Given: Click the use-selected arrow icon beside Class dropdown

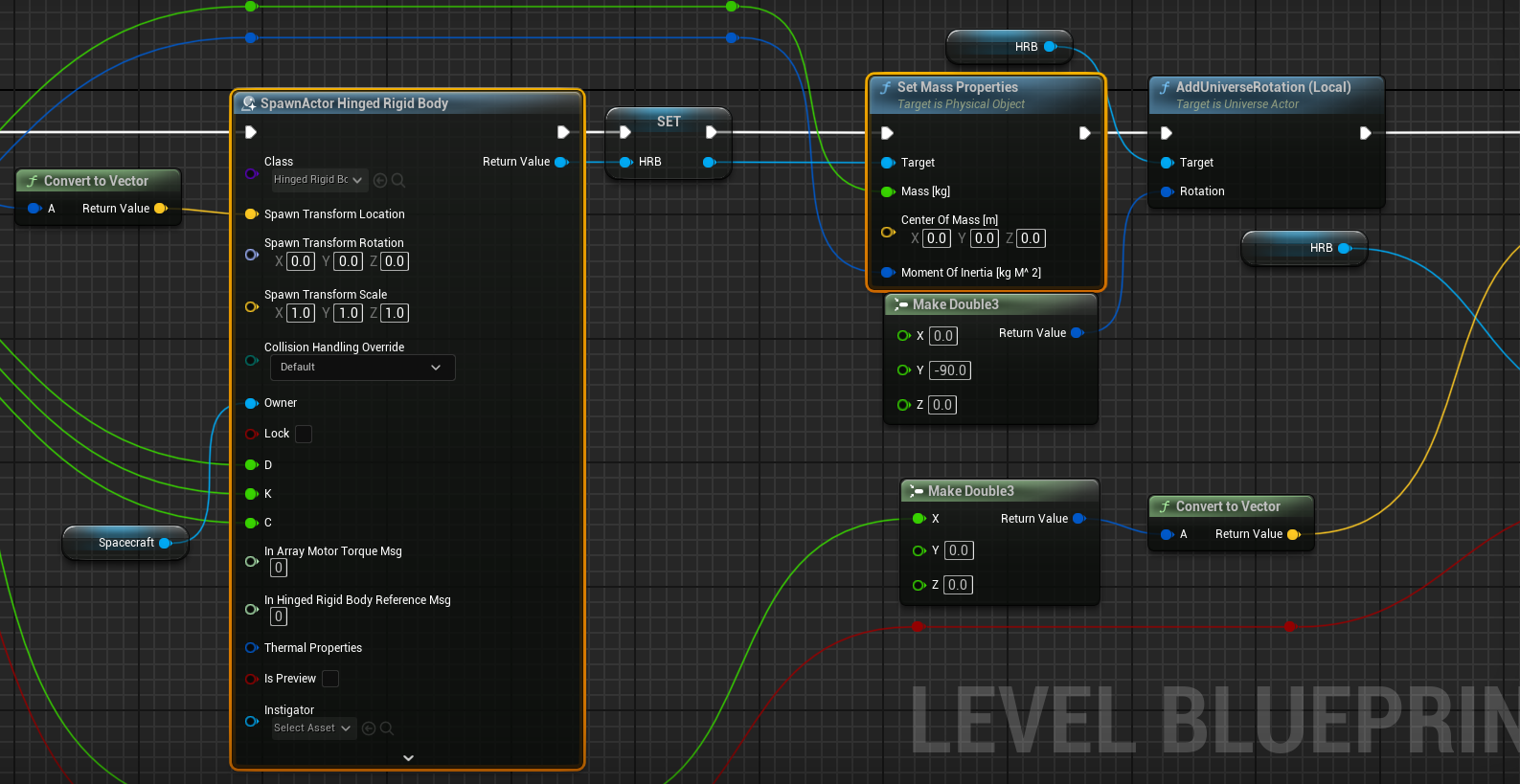Looking at the screenshot, I should tap(380, 180).
